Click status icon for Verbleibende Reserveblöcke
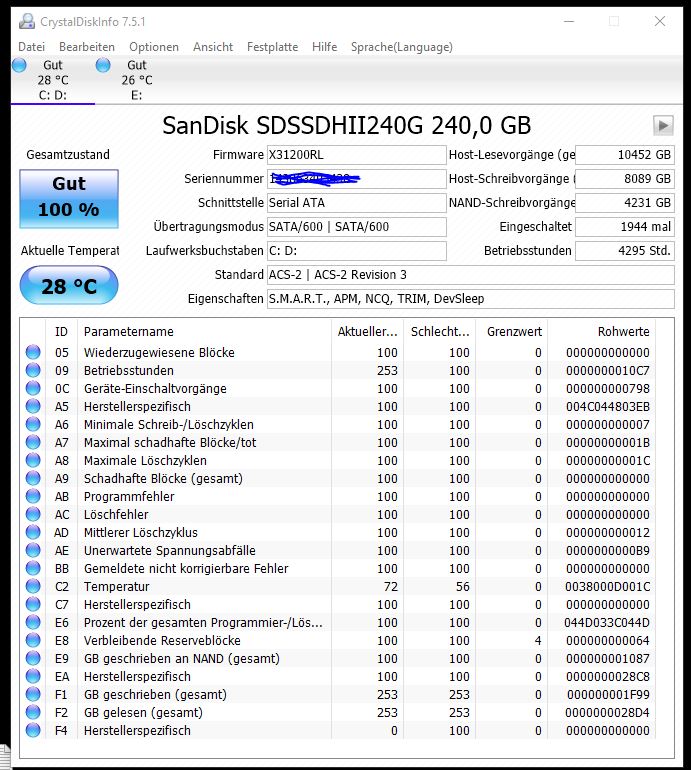The height and width of the screenshot is (770, 691). tap(33, 640)
